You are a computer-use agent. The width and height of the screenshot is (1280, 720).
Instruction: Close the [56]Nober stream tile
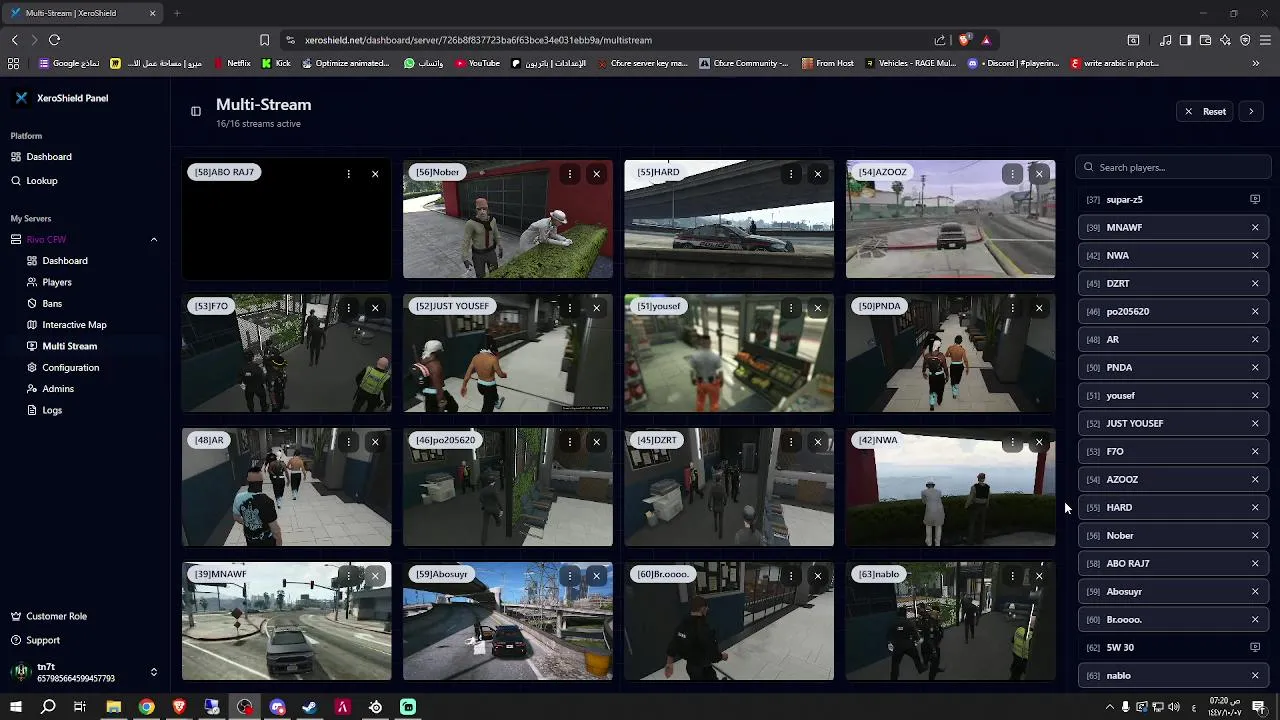pos(596,174)
